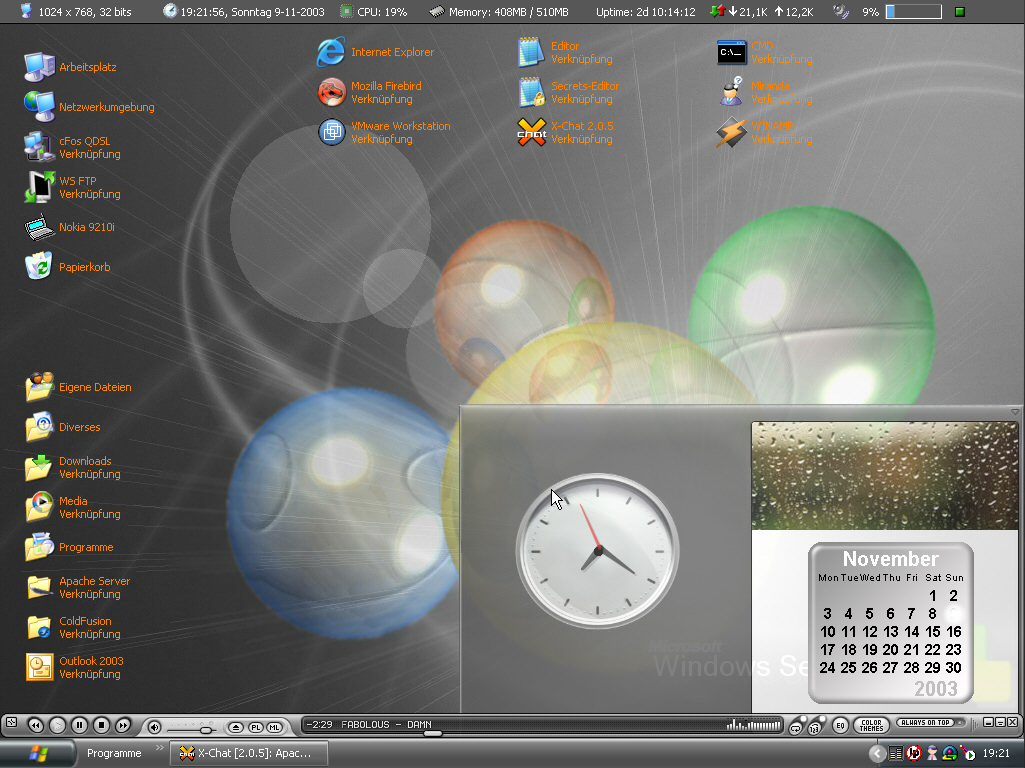Toggle the PL playlist button
Screen dimensions: 1025x768
(256, 726)
